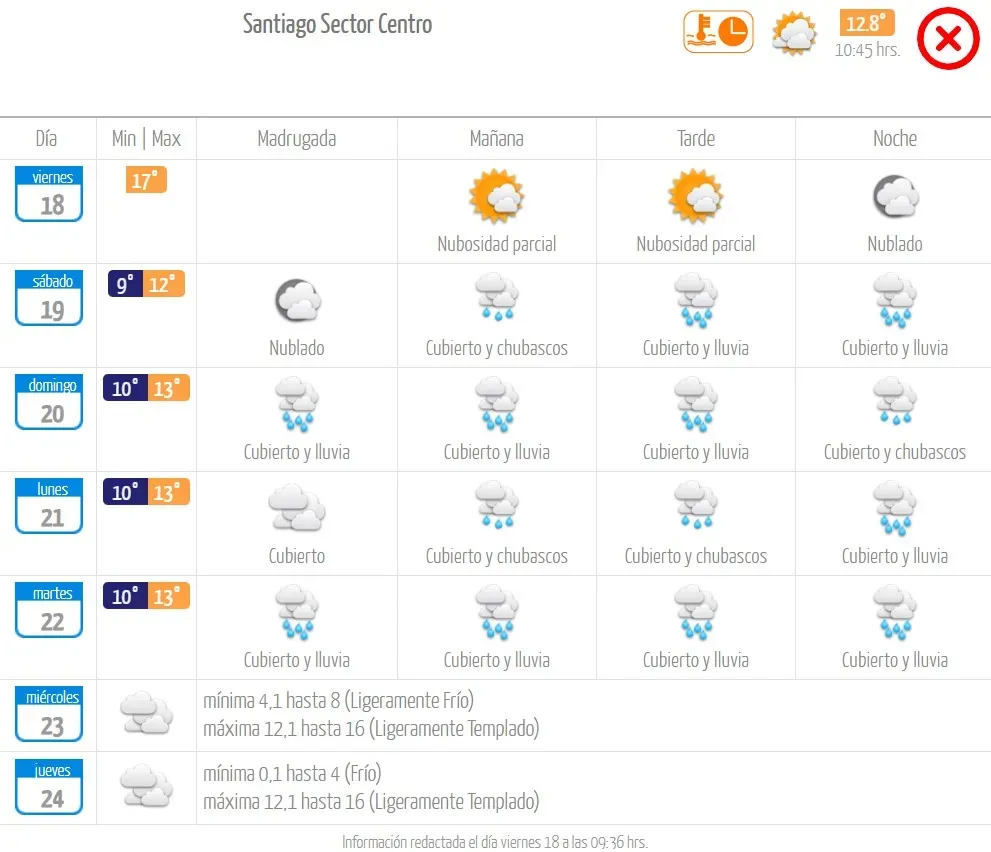991x852 pixels.
Task: Select the viernes 18 calendar tile
Action: [x=49, y=194]
